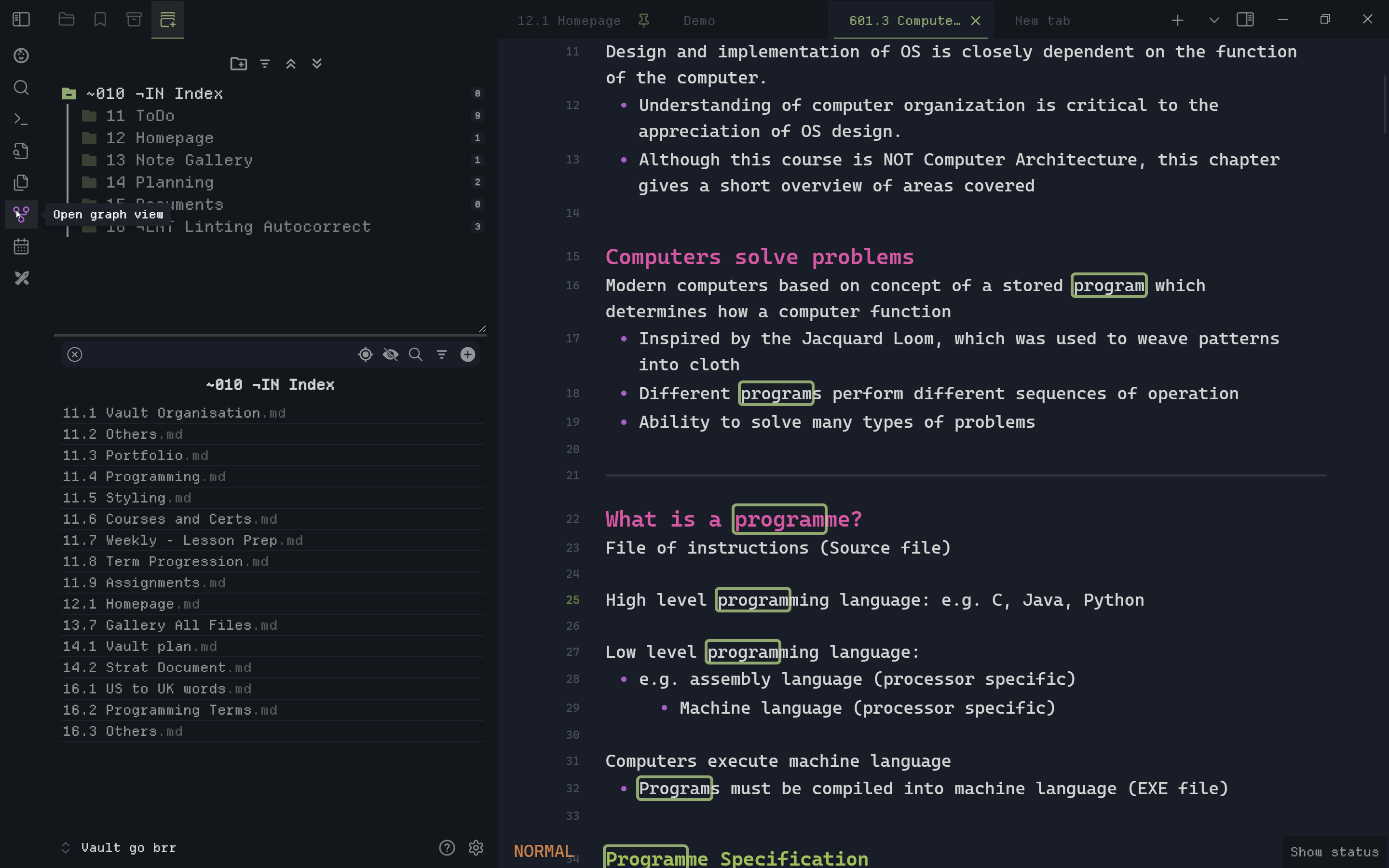1389x868 pixels.
Task: Open 11.3 Portfolio.md file
Action: point(272,455)
